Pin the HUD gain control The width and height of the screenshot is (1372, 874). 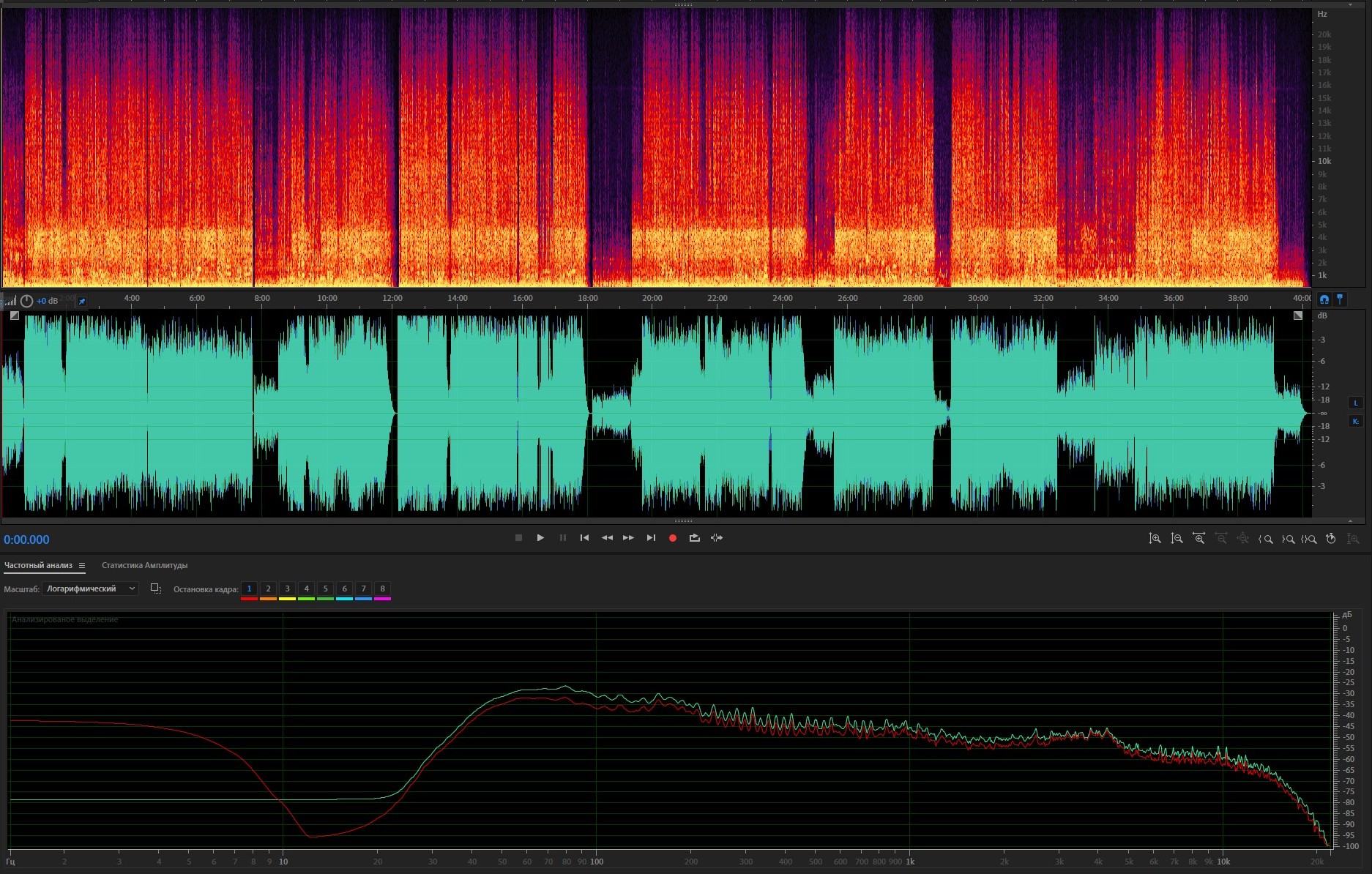coord(82,301)
